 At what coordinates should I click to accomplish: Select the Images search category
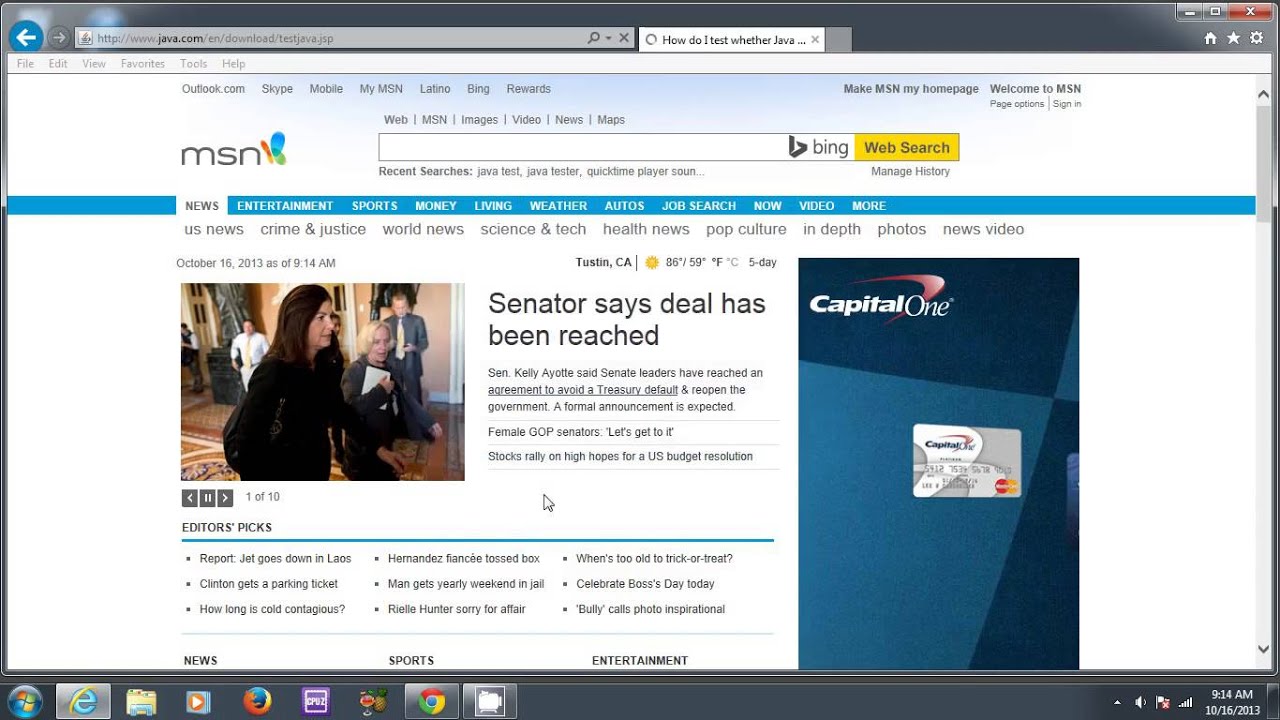479,120
